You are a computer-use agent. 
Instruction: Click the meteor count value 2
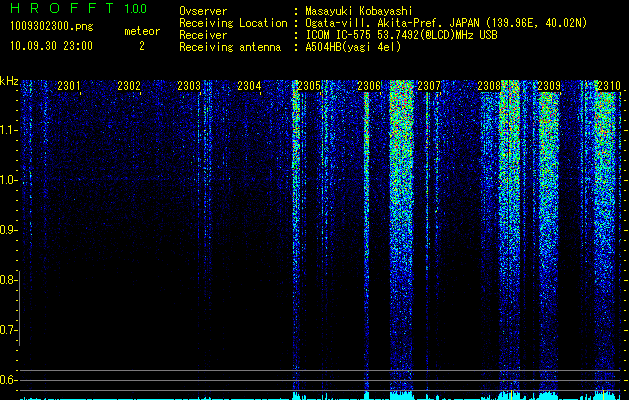coord(142,46)
